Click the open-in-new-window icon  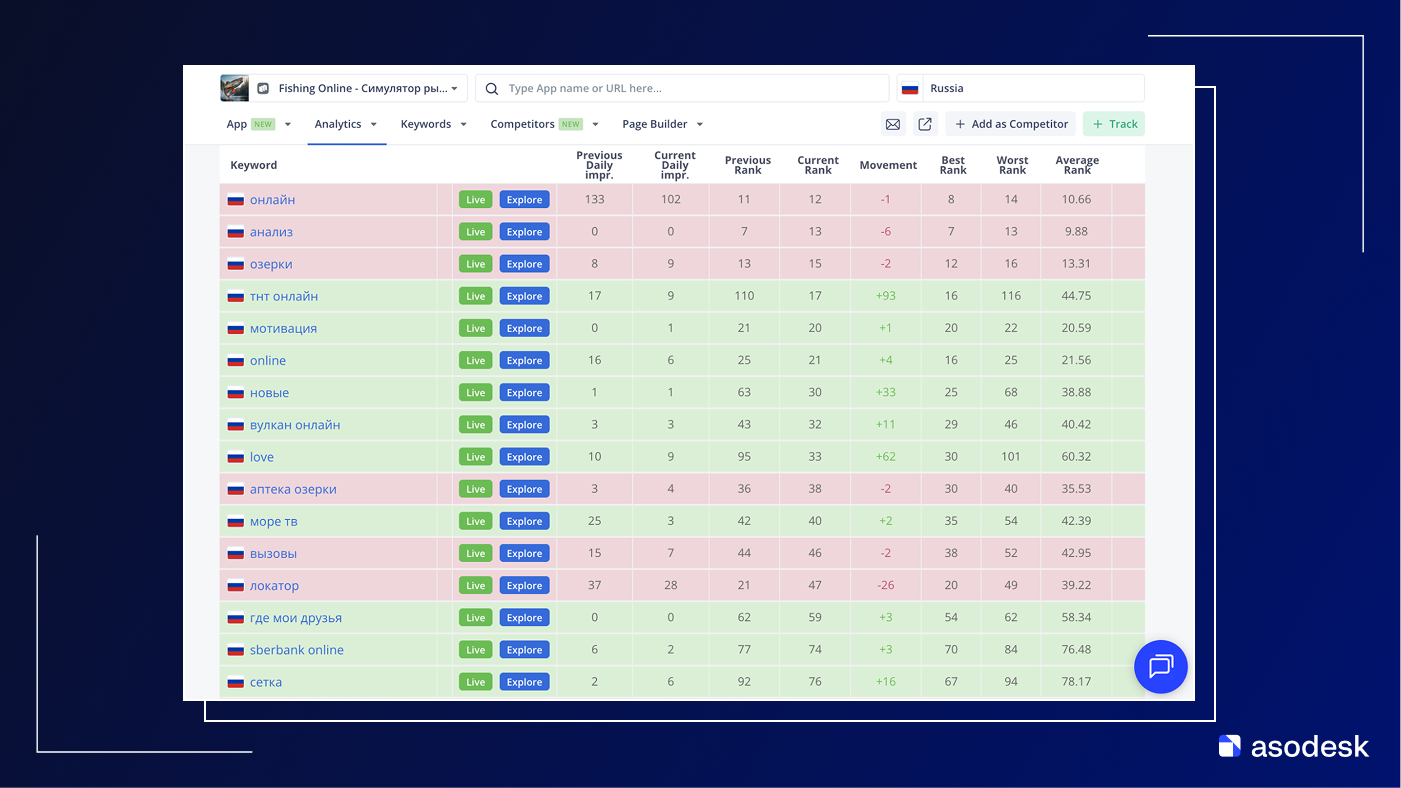point(925,124)
